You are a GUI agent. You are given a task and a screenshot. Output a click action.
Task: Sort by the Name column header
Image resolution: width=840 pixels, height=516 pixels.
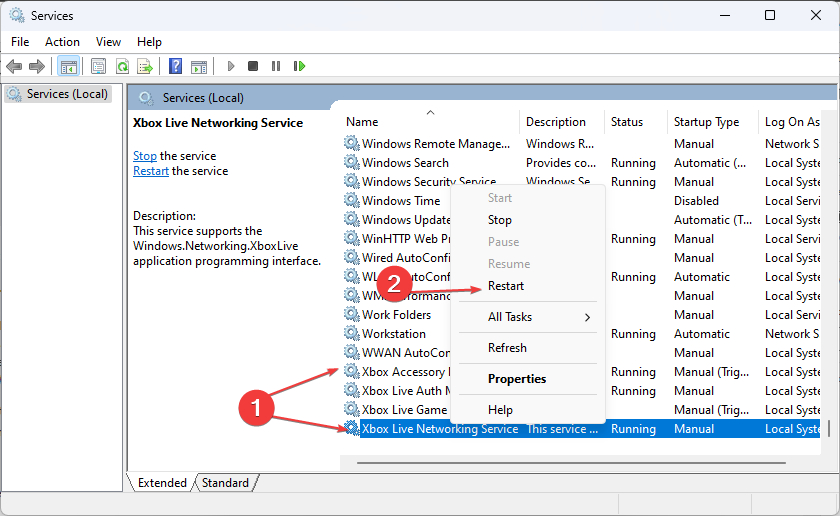(362, 122)
